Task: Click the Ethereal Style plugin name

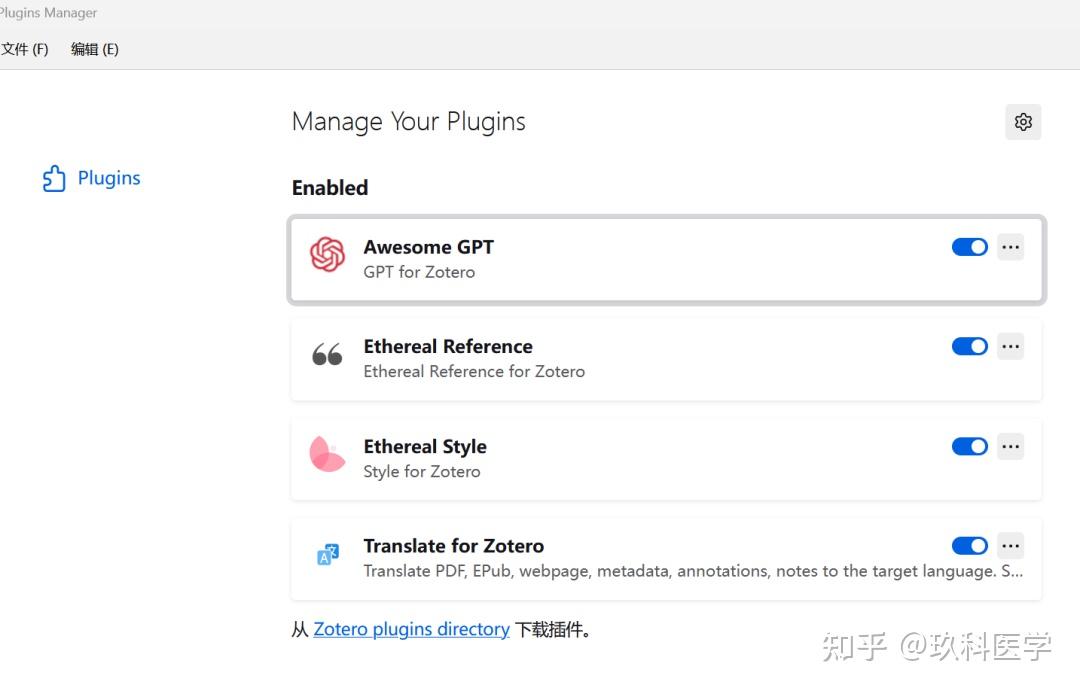Action: (x=425, y=446)
